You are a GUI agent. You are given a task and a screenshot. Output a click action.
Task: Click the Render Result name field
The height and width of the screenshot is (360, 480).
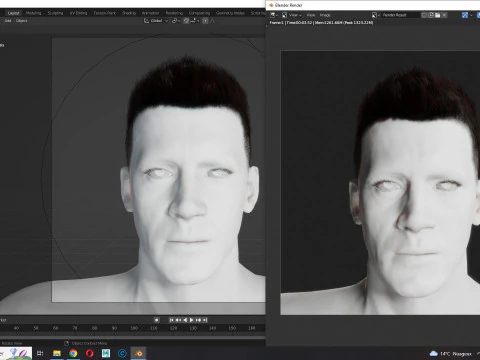point(400,15)
